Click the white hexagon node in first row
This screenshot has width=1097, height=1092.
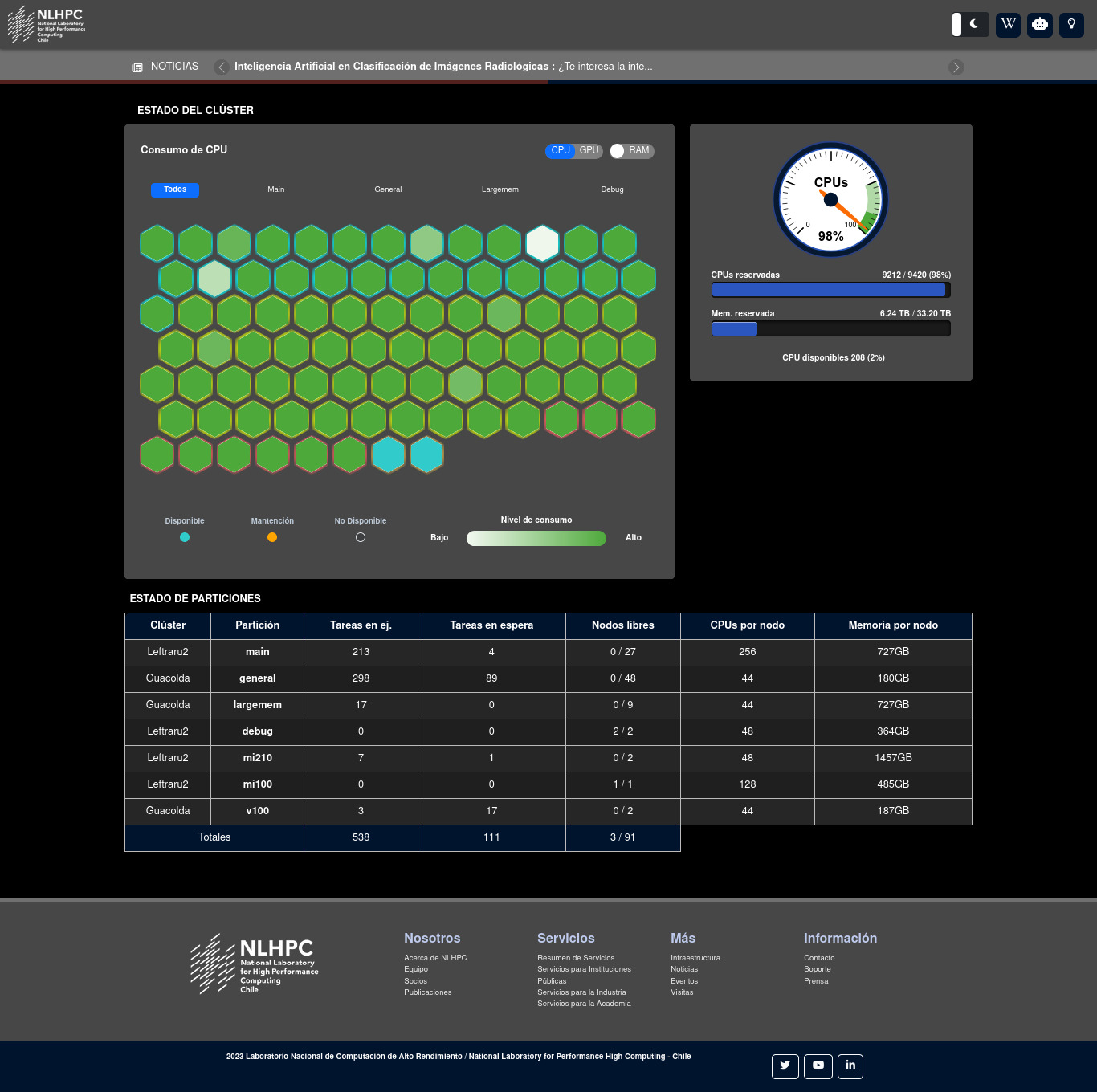point(542,243)
